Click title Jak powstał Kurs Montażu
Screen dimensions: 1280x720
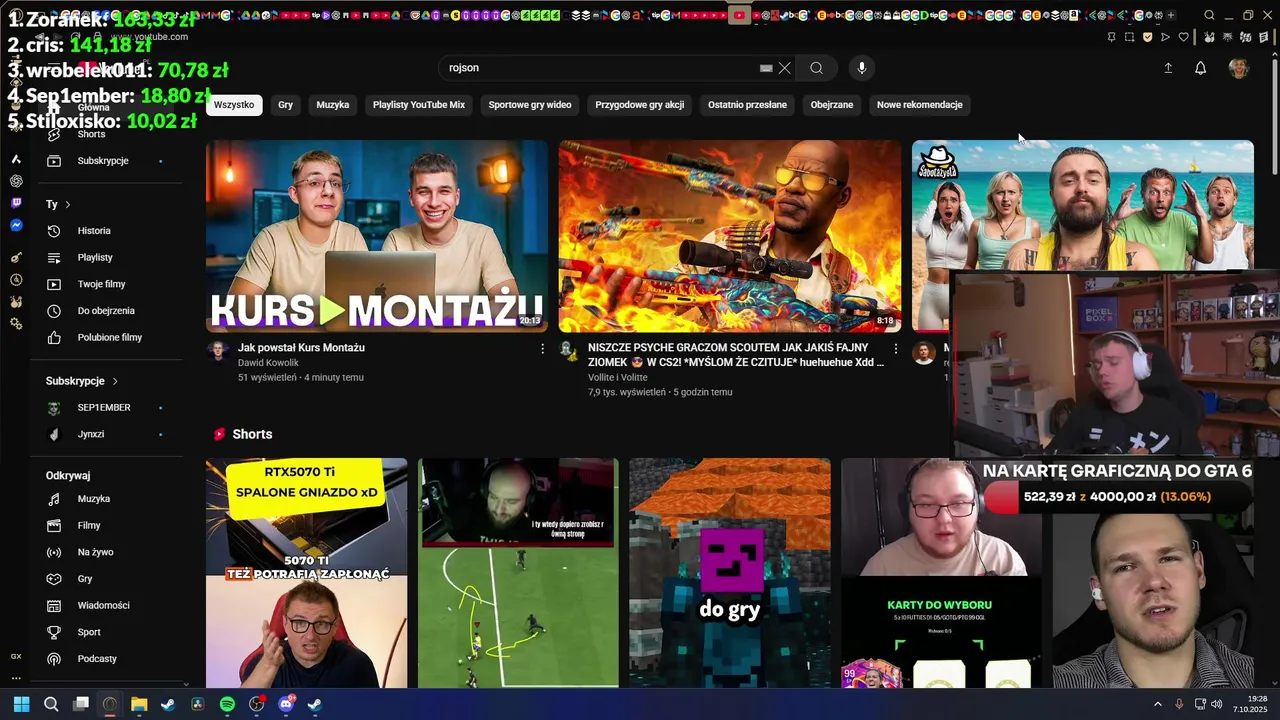[x=301, y=348]
